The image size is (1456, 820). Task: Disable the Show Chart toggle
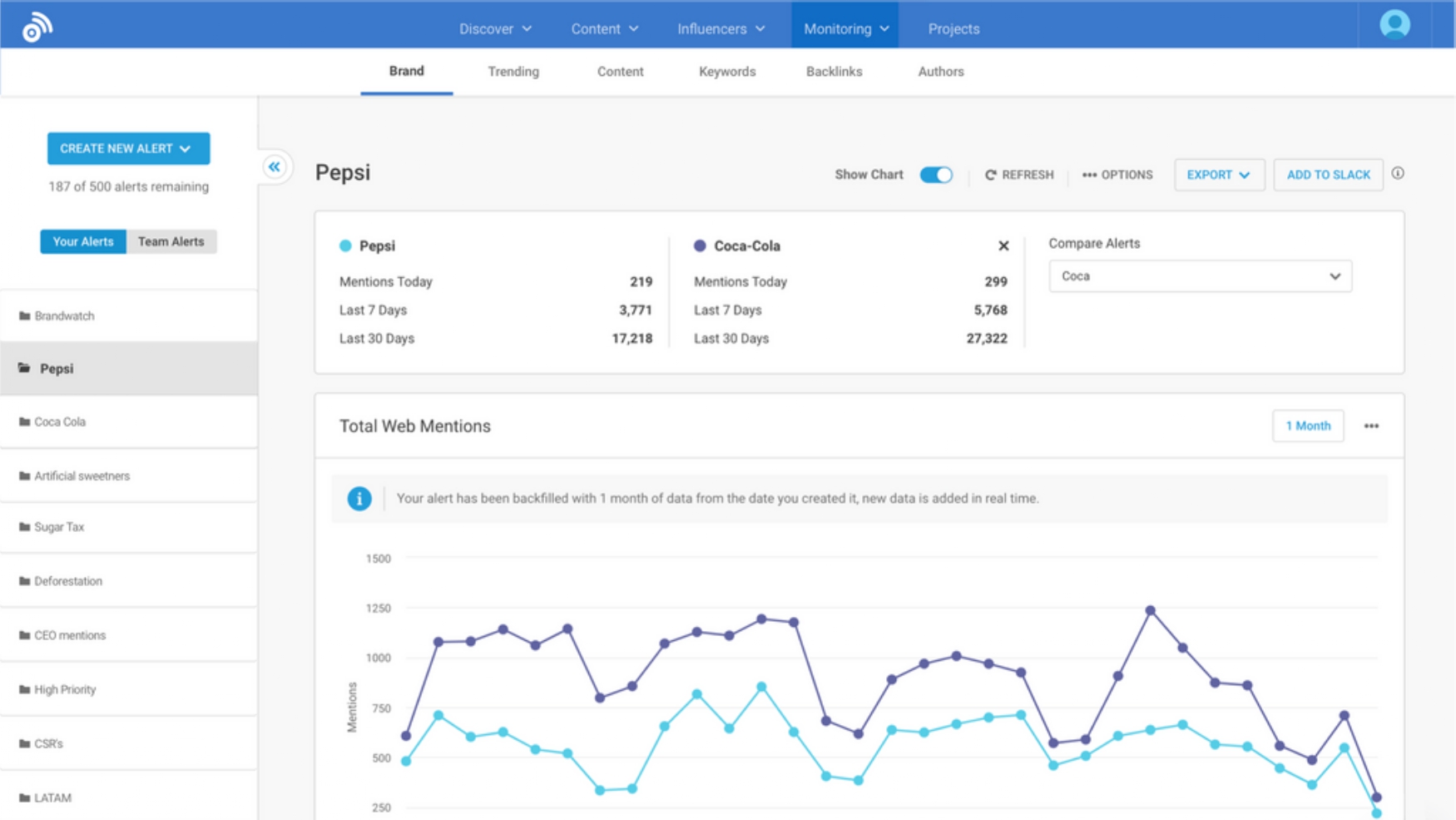coord(935,175)
